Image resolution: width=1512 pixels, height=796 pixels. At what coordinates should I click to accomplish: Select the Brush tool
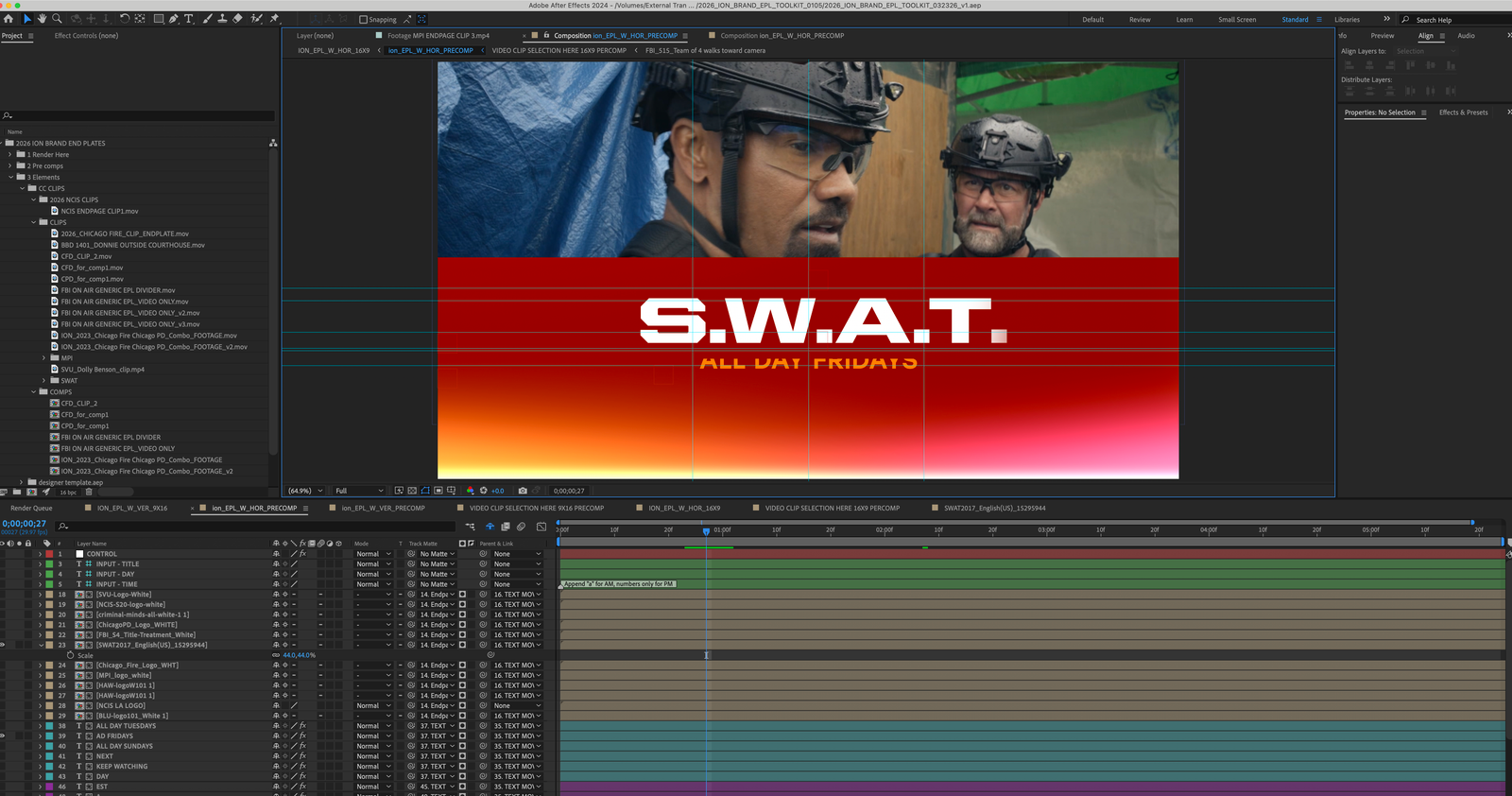point(208,19)
